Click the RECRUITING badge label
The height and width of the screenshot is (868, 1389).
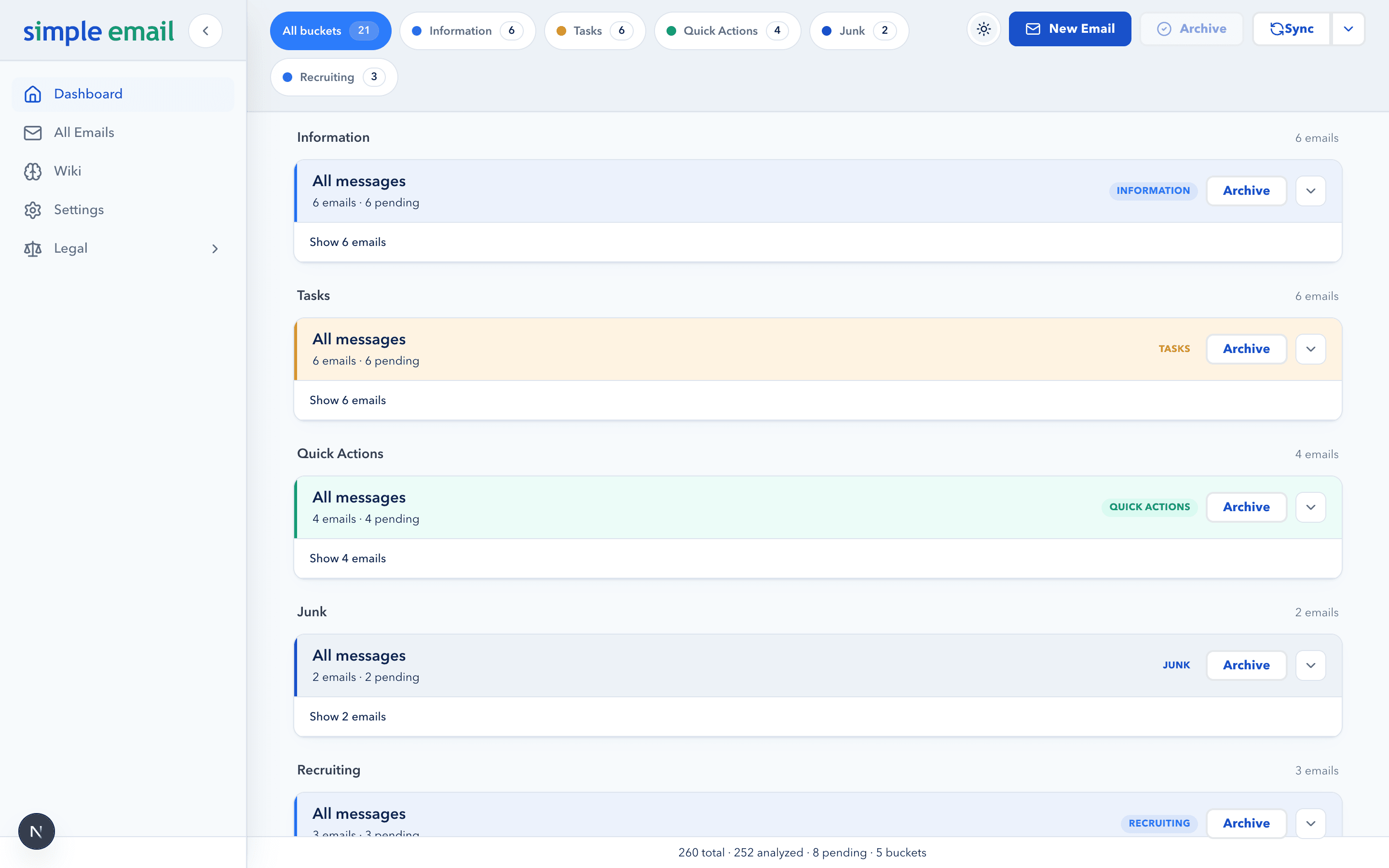[1159, 823]
